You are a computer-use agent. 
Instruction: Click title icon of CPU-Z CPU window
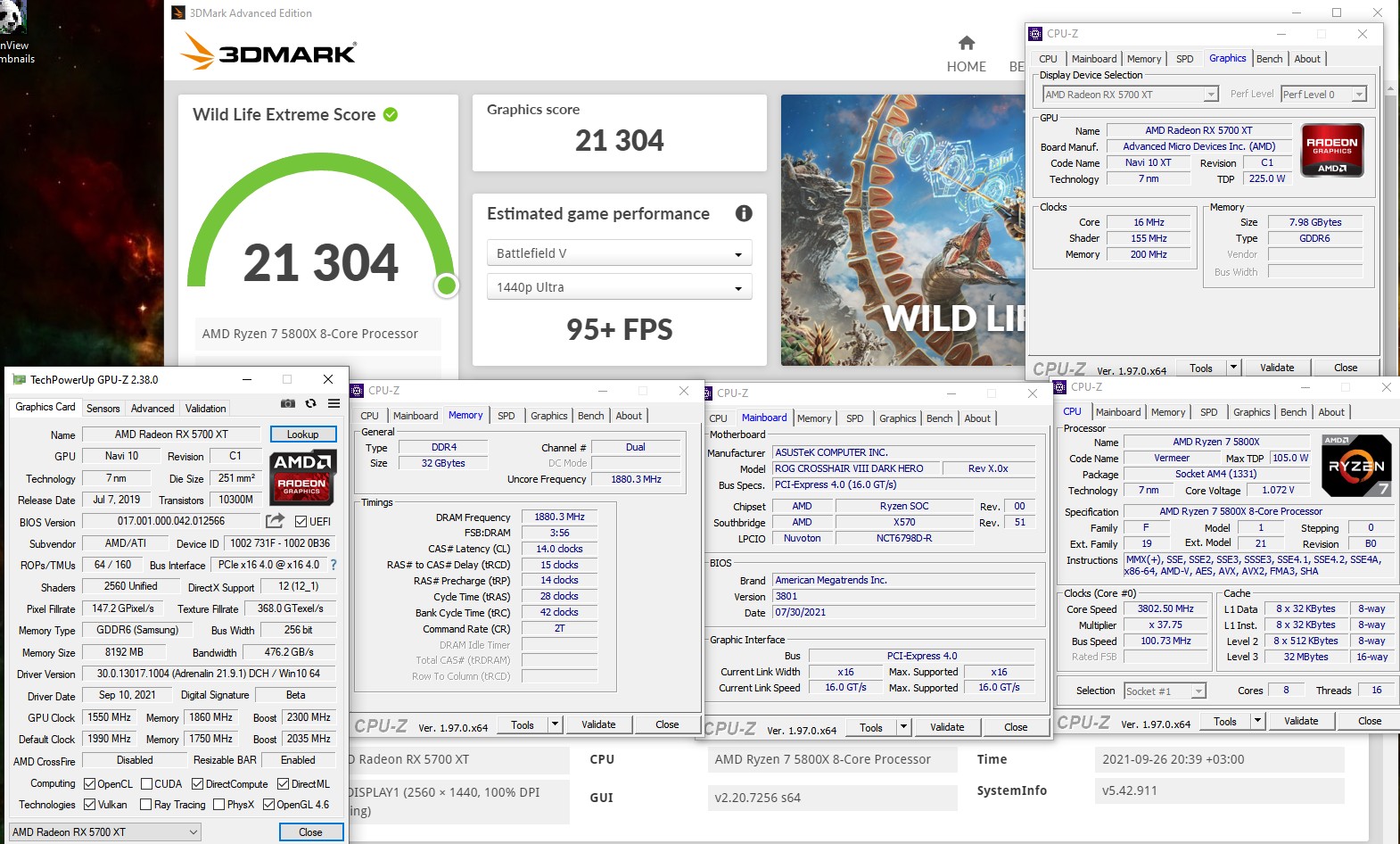1059,387
